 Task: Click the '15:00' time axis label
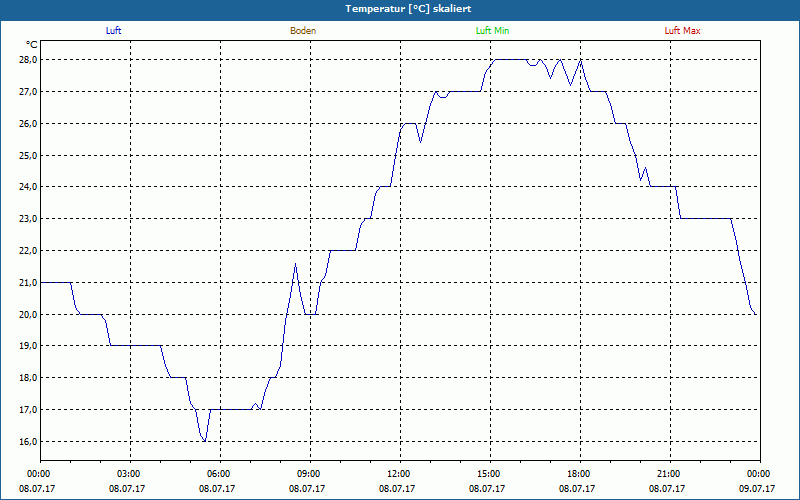(490, 474)
